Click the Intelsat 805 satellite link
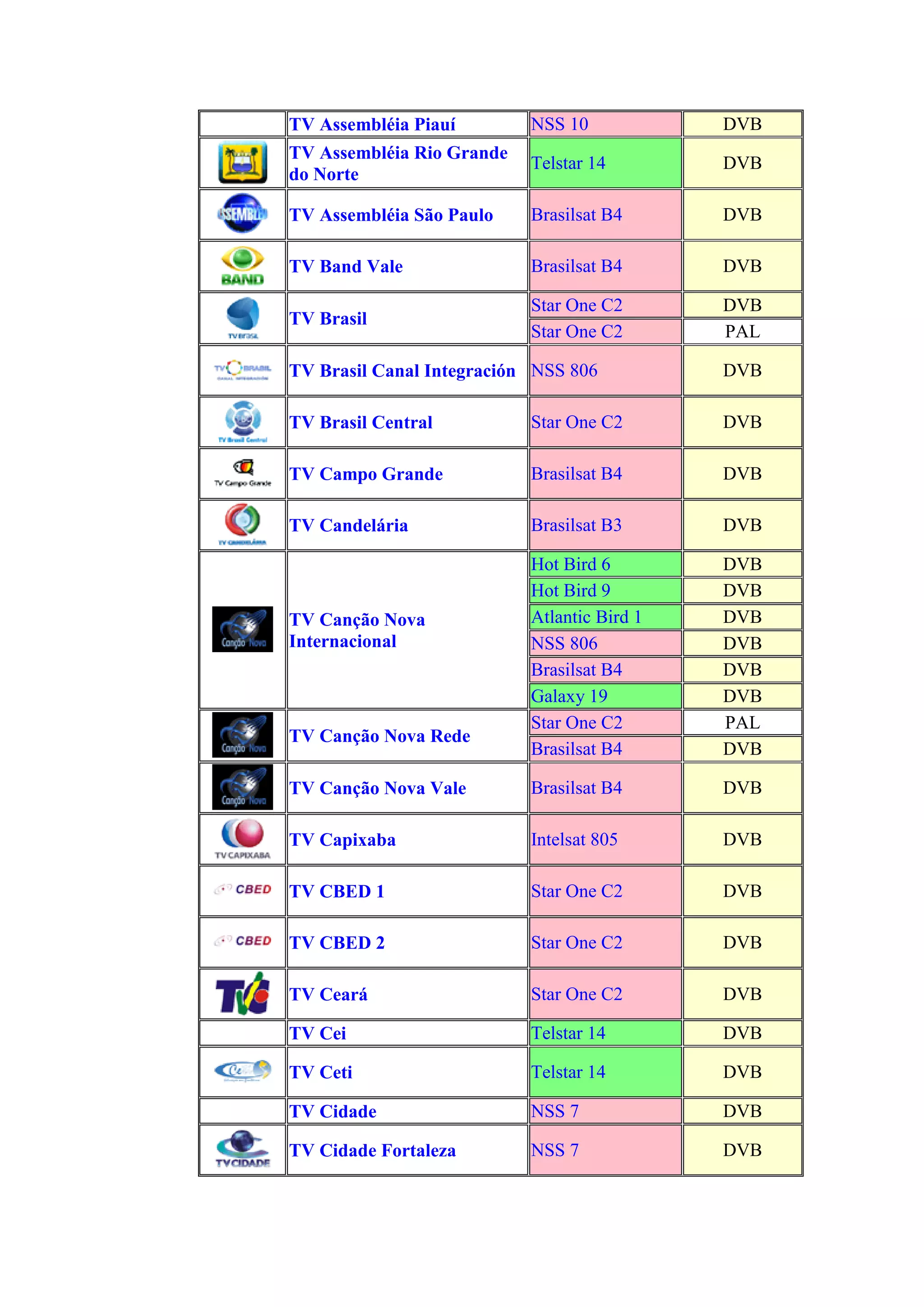Image resolution: width=924 pixels, height=1307 pixels. pos(574,839)
